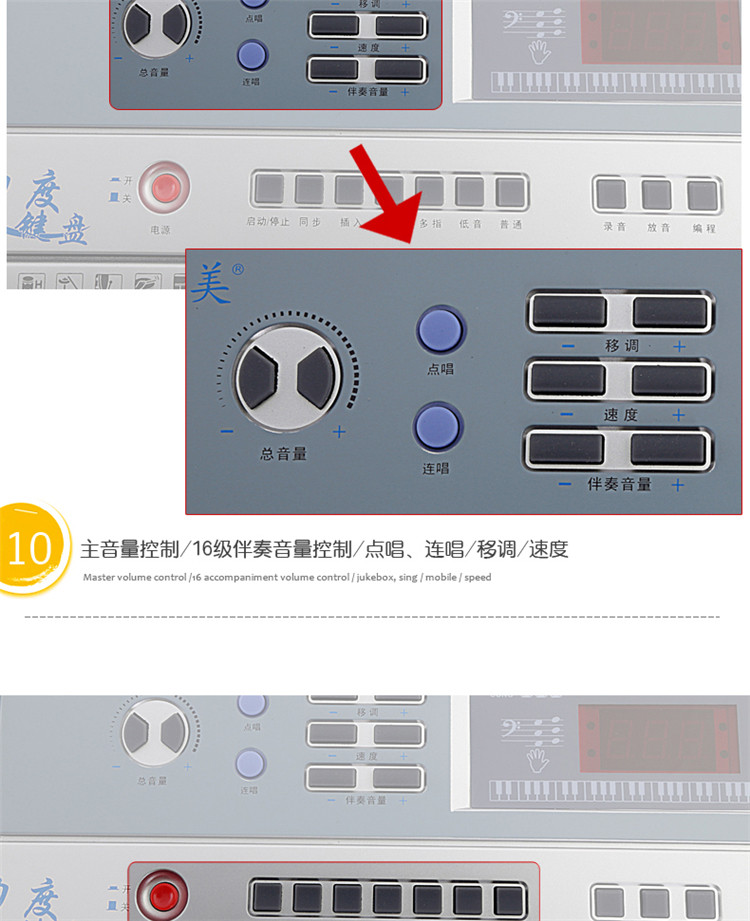Lower 总音量 via left knob key, enlarged panel
Screen dimensions: 750x921
click(258, 377)
